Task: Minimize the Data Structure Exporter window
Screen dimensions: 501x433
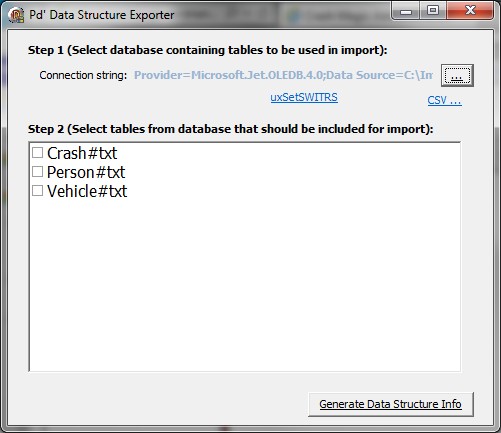Action: pos(405,11)
